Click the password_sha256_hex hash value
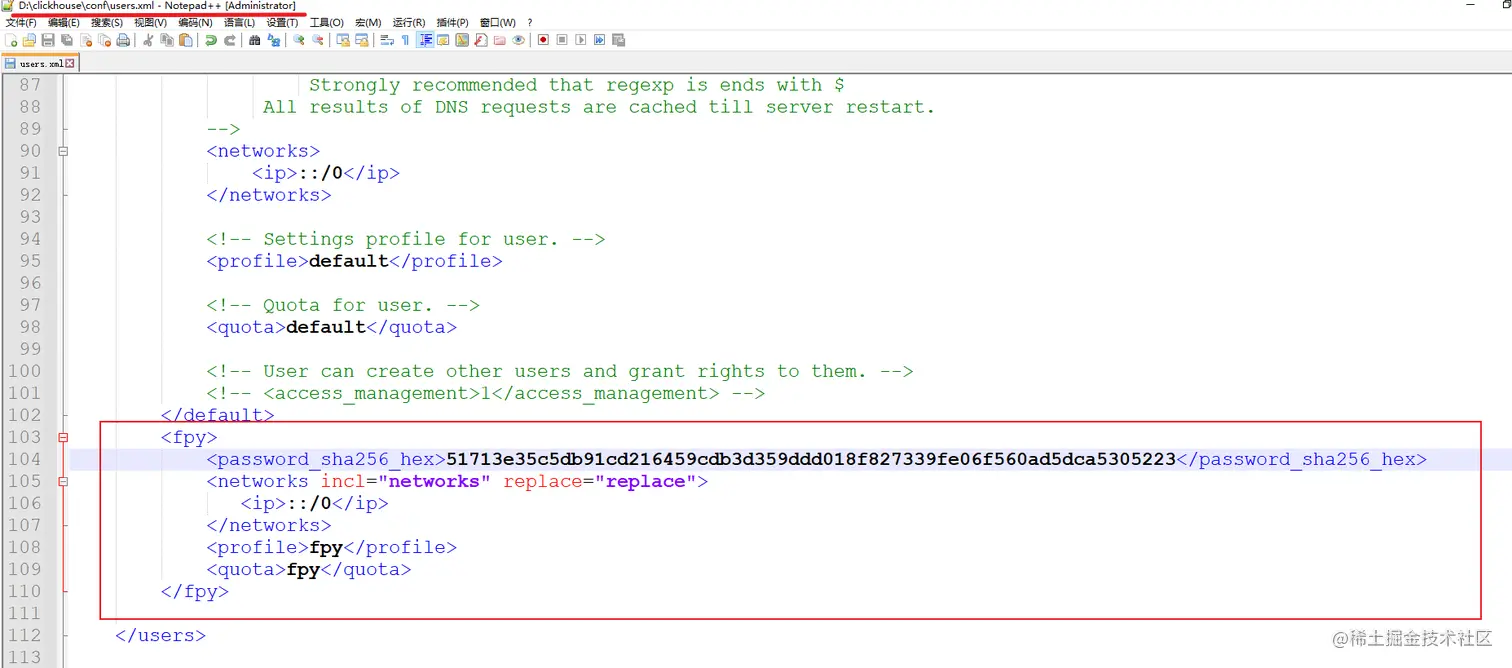Image resolution: width=1512 pixels, height=668 pixels. 811,459
